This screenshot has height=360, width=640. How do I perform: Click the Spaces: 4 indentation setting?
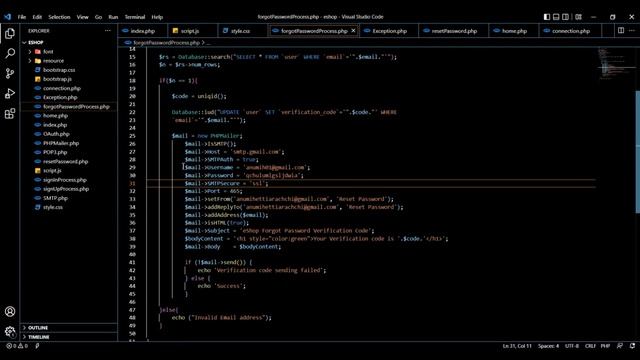[x=548, y=346]
